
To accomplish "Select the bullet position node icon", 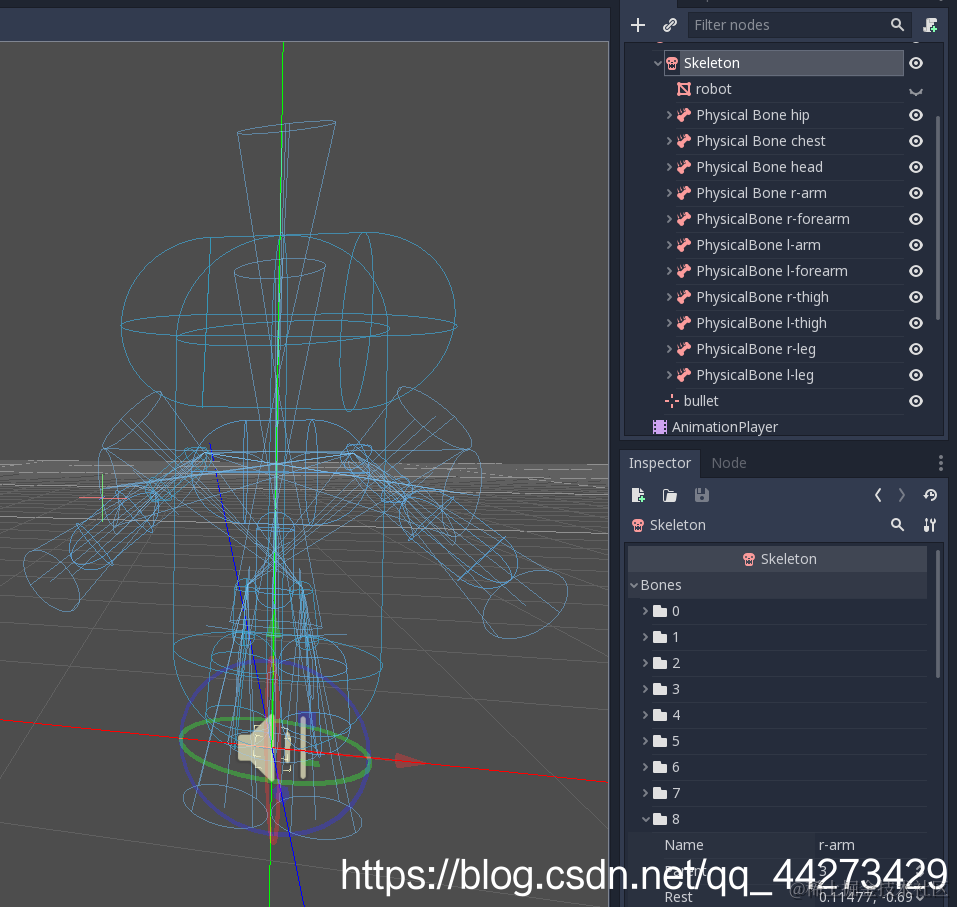I will pos(671,401).
